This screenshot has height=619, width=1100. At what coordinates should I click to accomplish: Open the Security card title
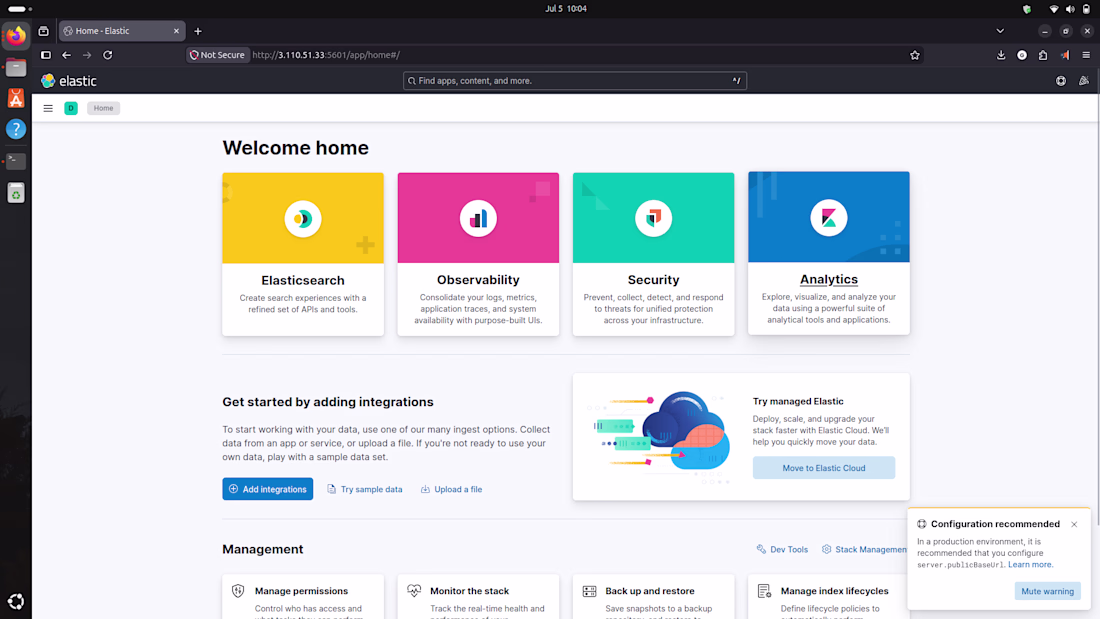[653, 280]
